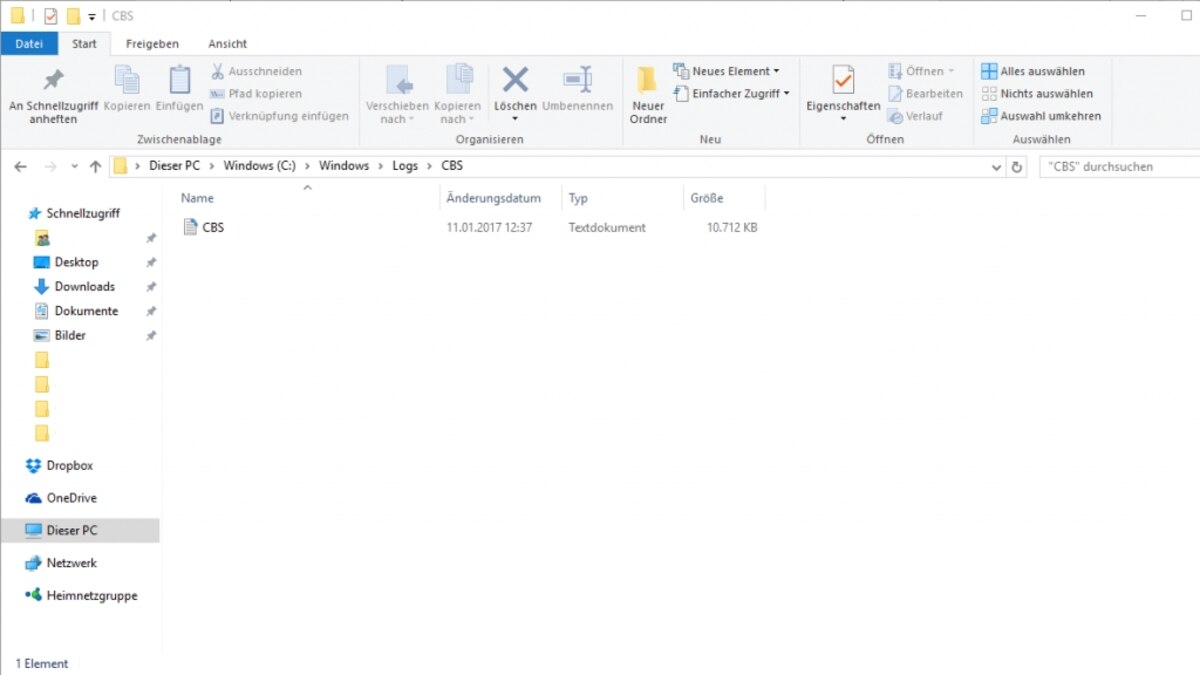This screenshot has width=1200, height=675.
Task: Switch to the Freigeben tab
Action: [152, 44]
